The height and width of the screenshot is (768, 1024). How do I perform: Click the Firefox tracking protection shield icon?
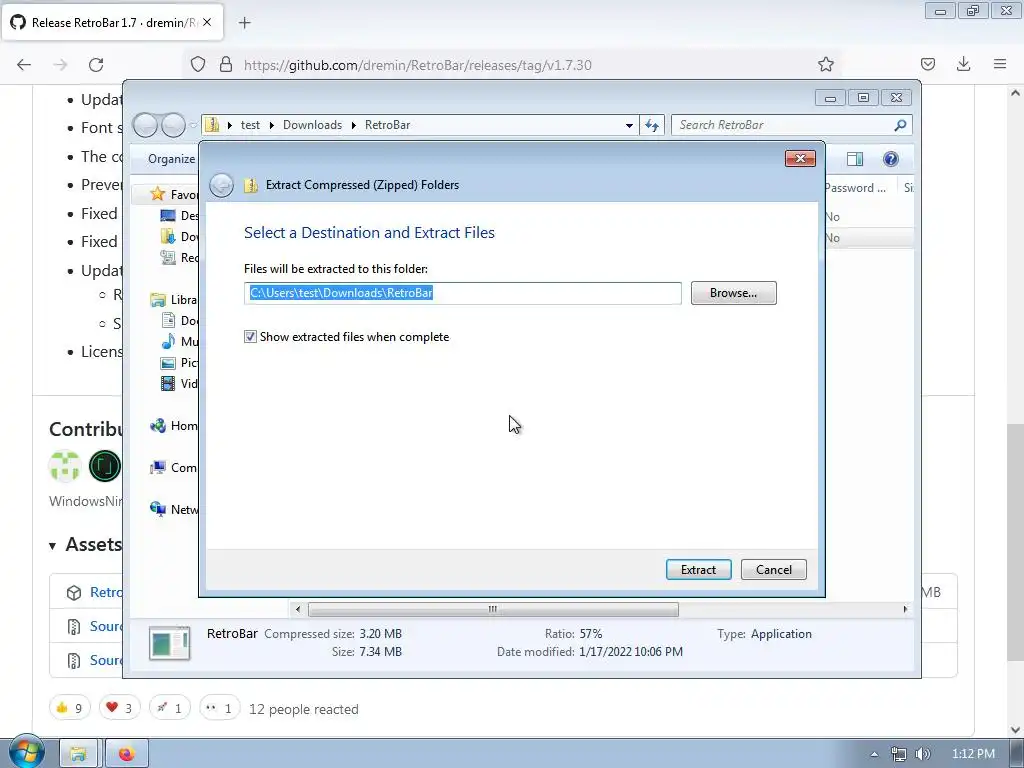click(x=198, y=64)
